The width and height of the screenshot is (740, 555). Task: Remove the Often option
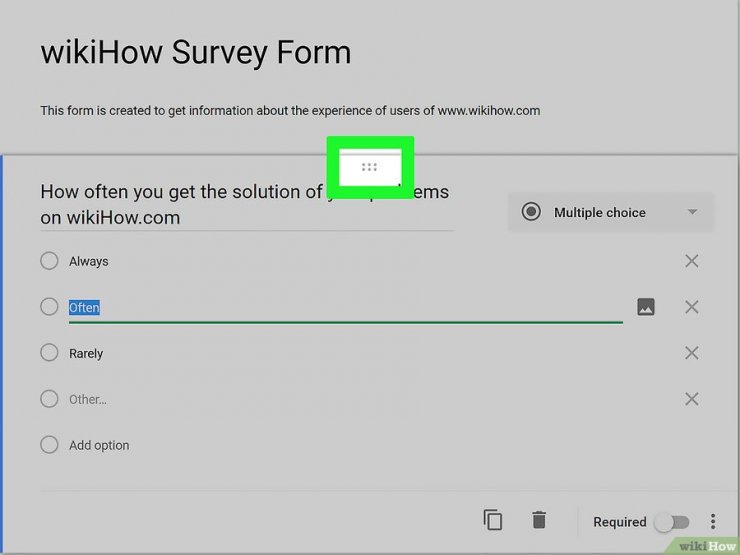point(691,307)
